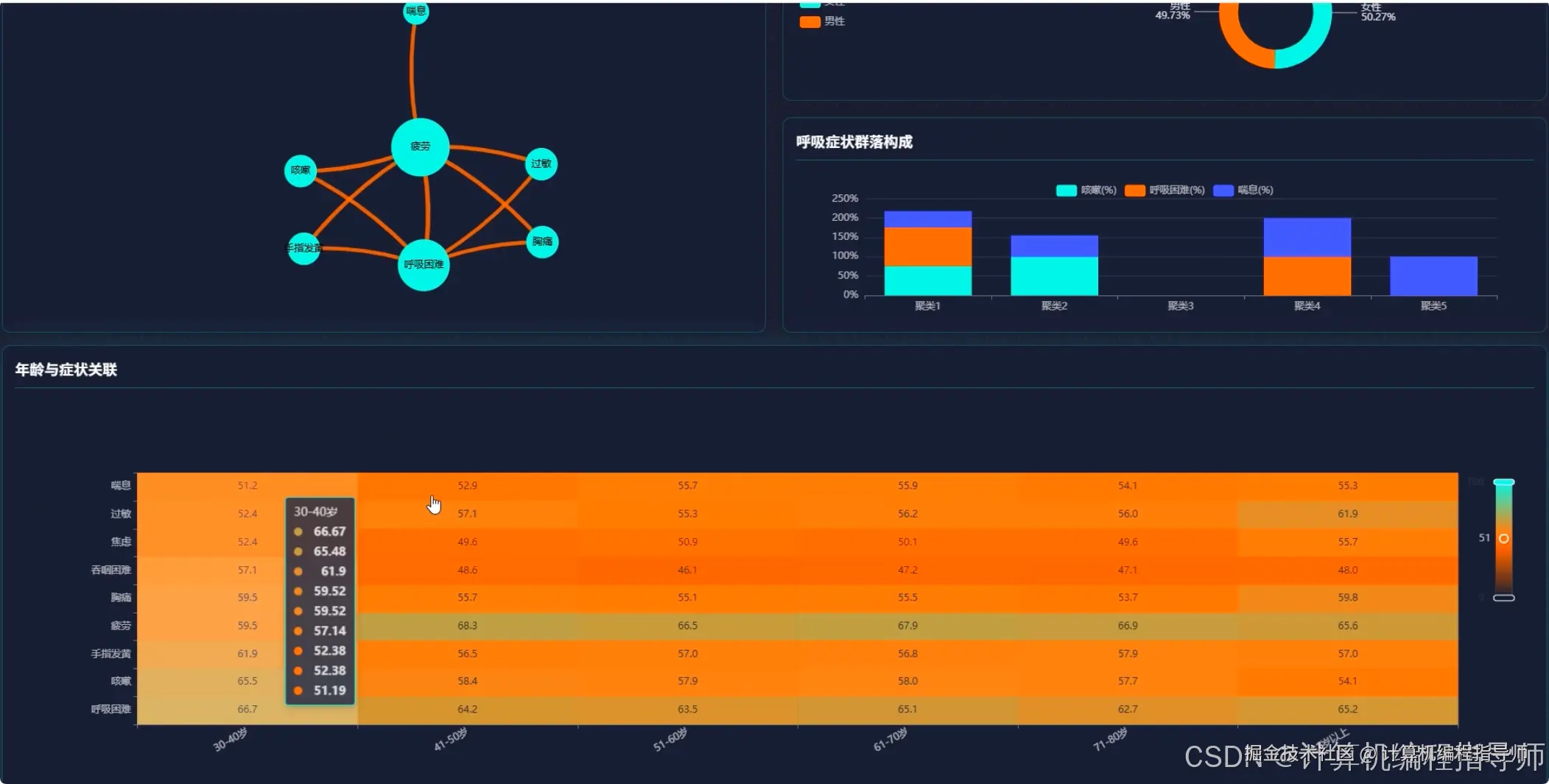The image size is (1549, 784).
Task: Click heatmap cell 56.2 in 过敏 row
Action: coord(907,514)
